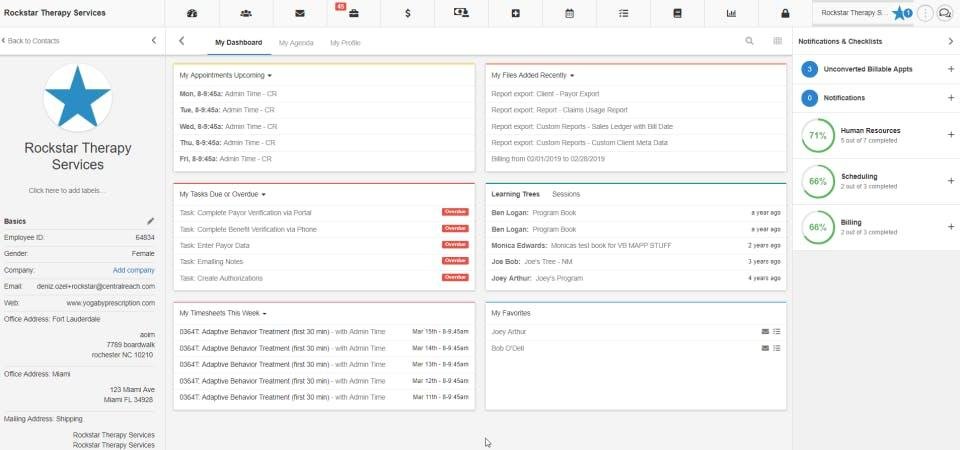Switch to My Agenda tab
This screenshot has height=450, width=960.
click(296, 43)
